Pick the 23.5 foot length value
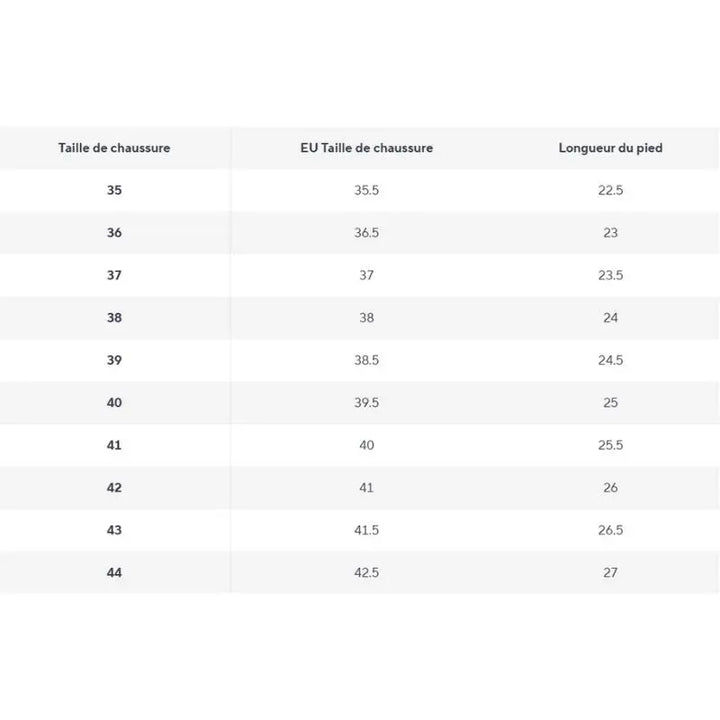The height and width of the screenshot is (720, 720). coord(610,275)
